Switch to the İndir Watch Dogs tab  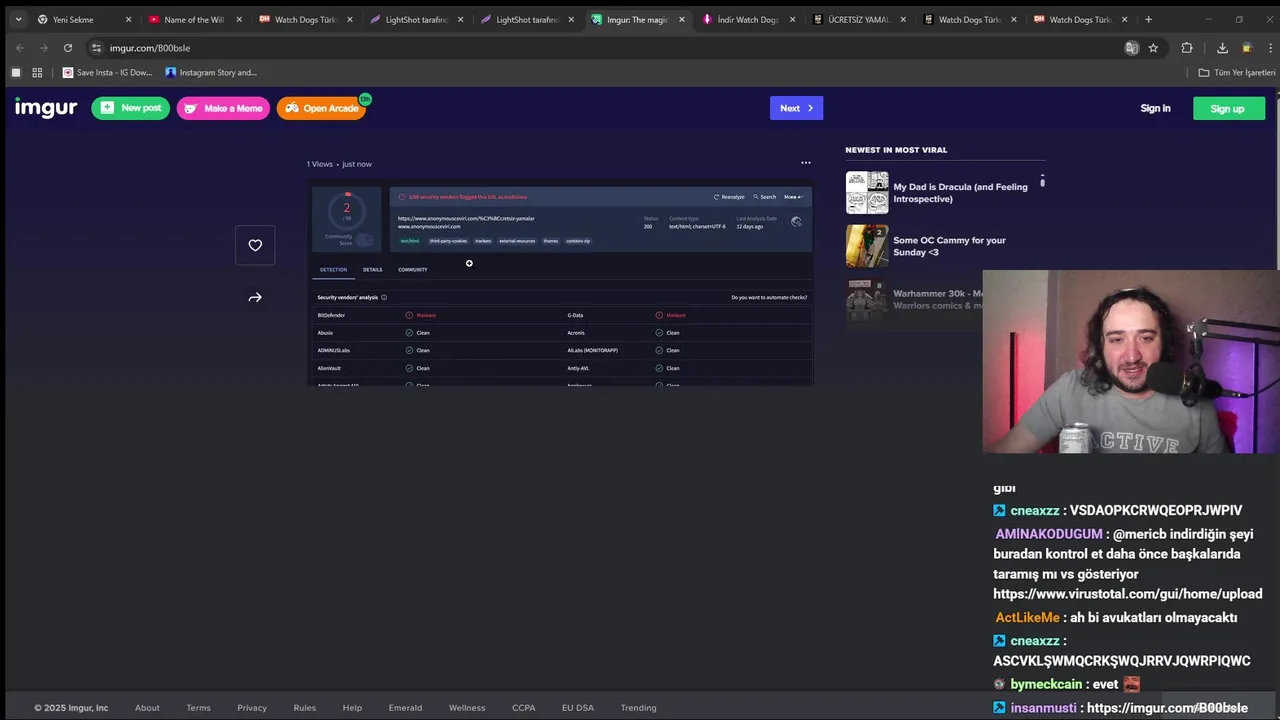coord(748,19)
